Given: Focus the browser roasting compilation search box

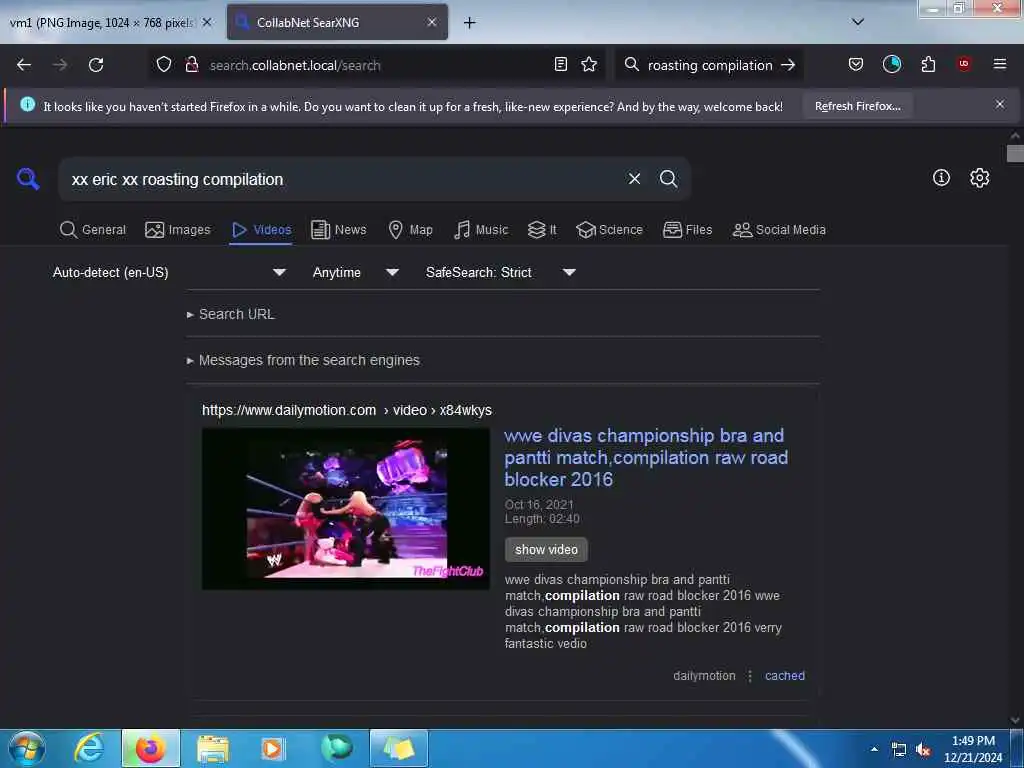Looking at the screenshot, I should click(x=709, y=65).
